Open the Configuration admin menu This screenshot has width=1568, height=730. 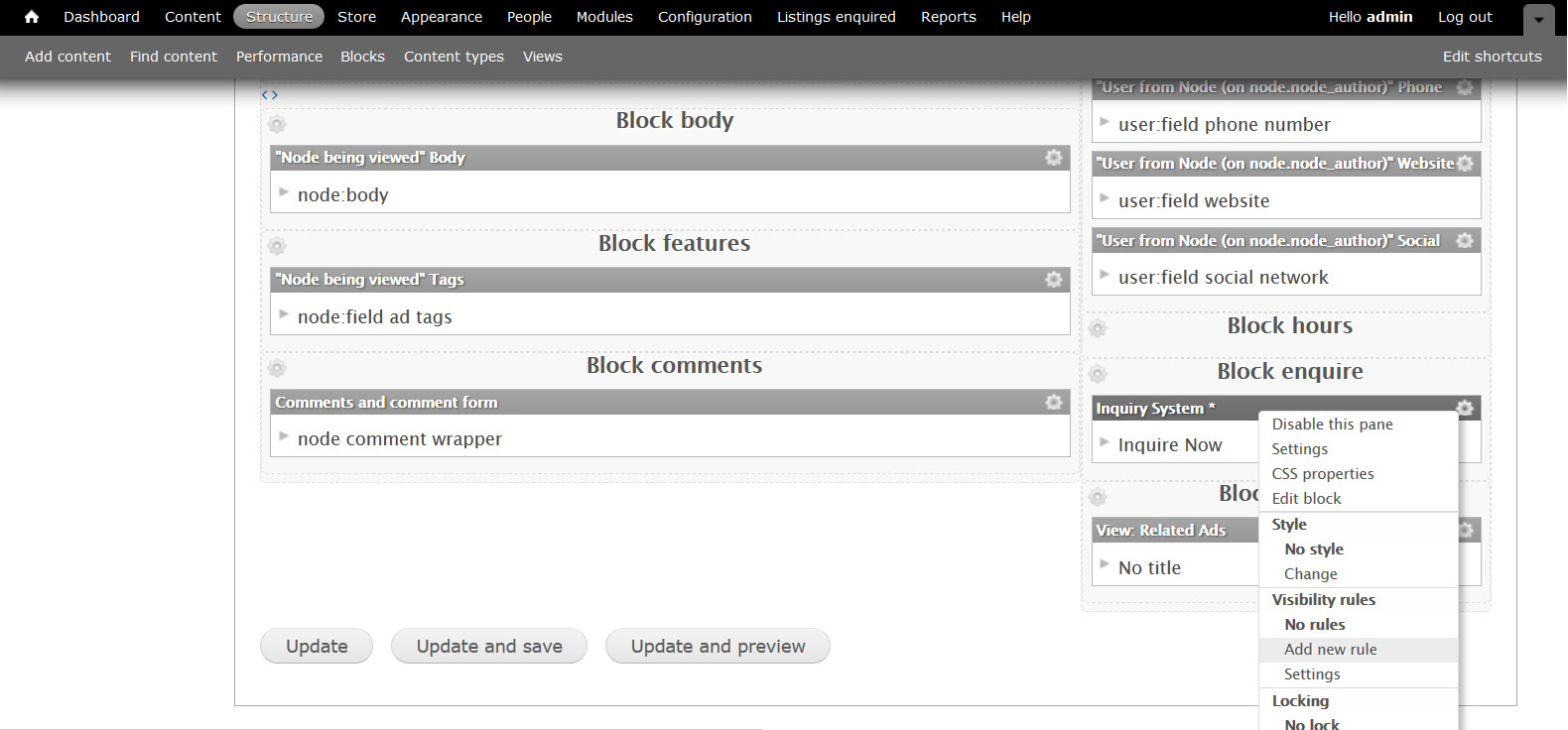click(x=705, y=17)
